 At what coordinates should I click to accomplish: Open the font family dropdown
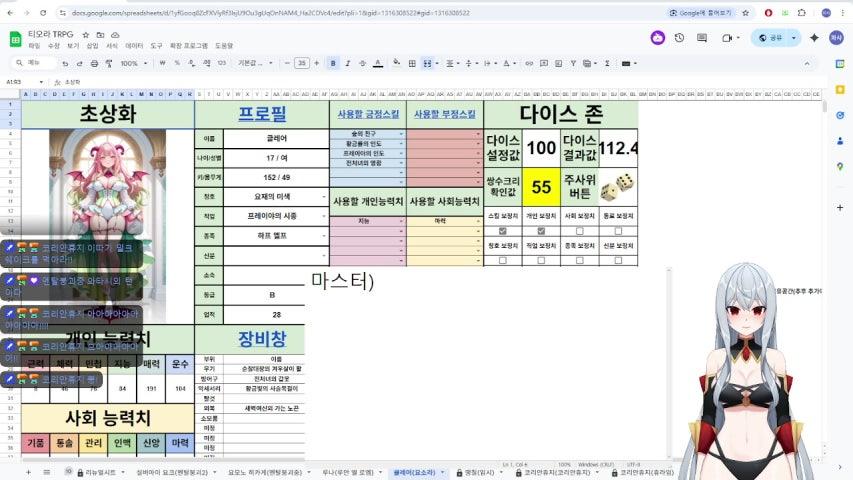255,64
